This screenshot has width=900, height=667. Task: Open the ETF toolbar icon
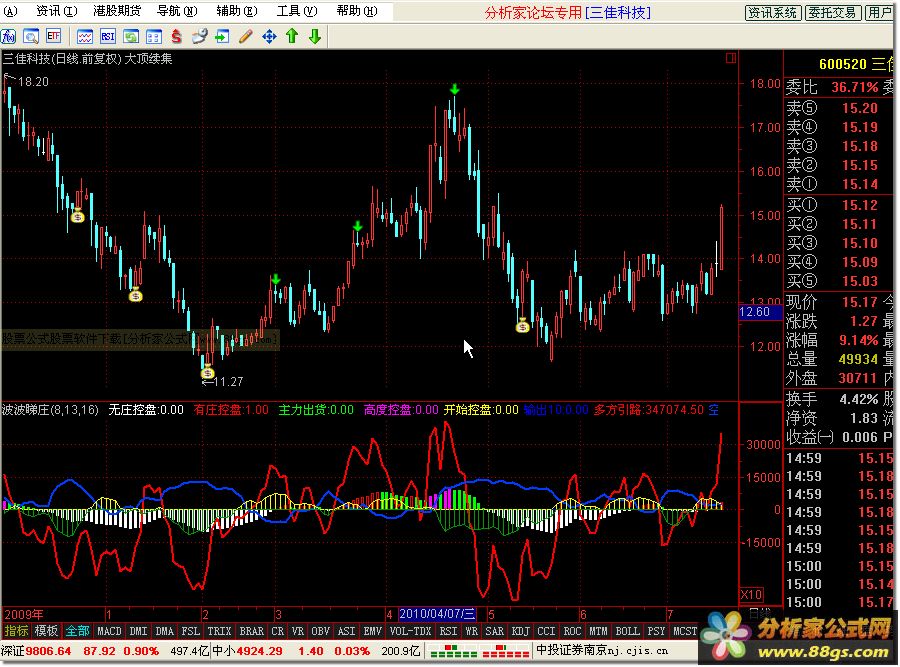tap(53, 37)
